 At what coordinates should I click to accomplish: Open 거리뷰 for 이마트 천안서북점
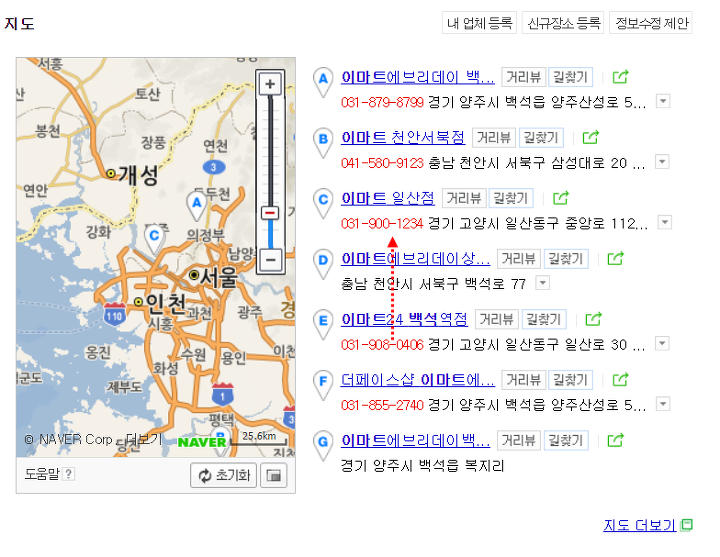(x=494, y=137)
